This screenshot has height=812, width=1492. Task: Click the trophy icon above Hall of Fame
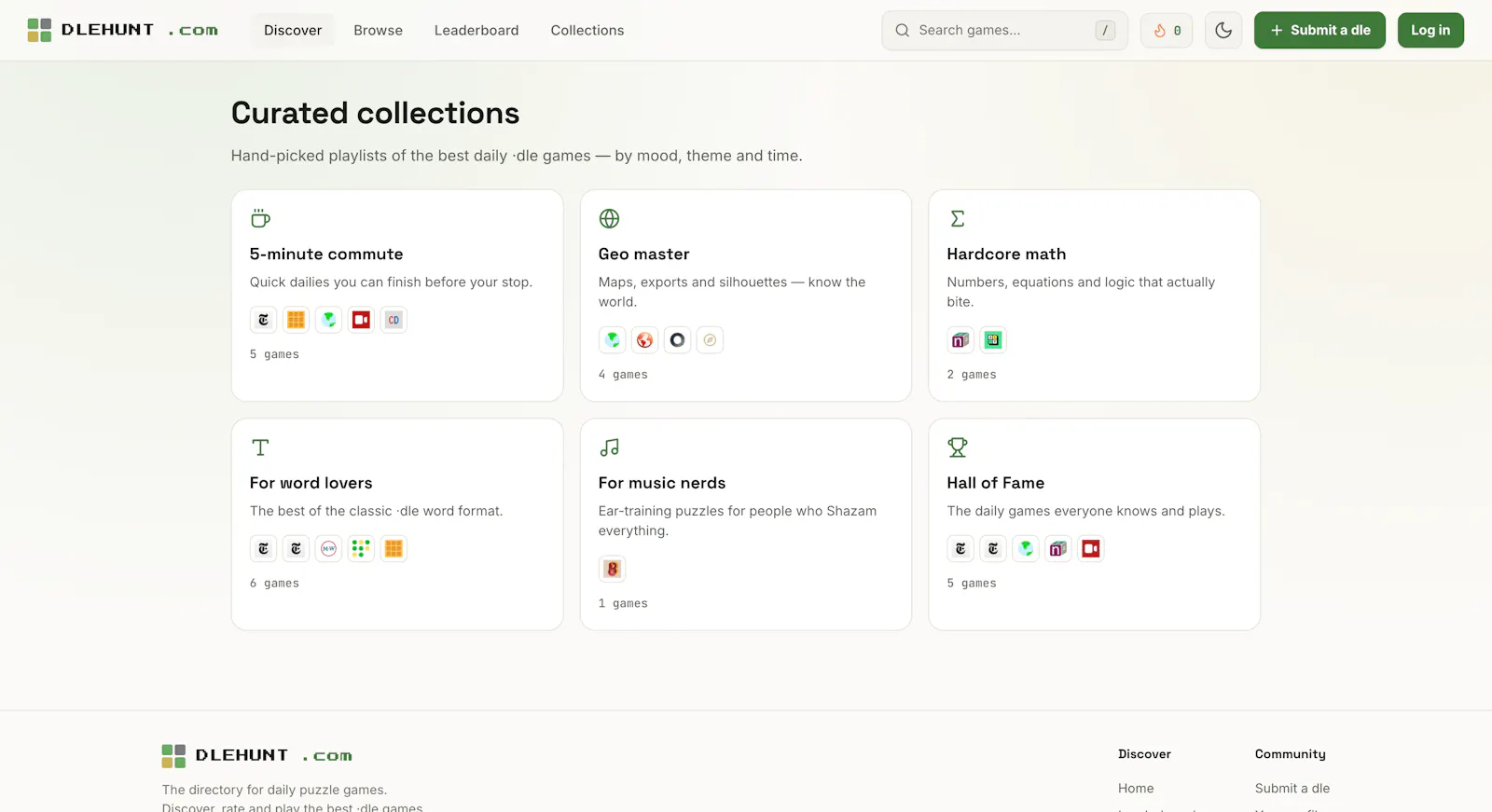[958, 447]
